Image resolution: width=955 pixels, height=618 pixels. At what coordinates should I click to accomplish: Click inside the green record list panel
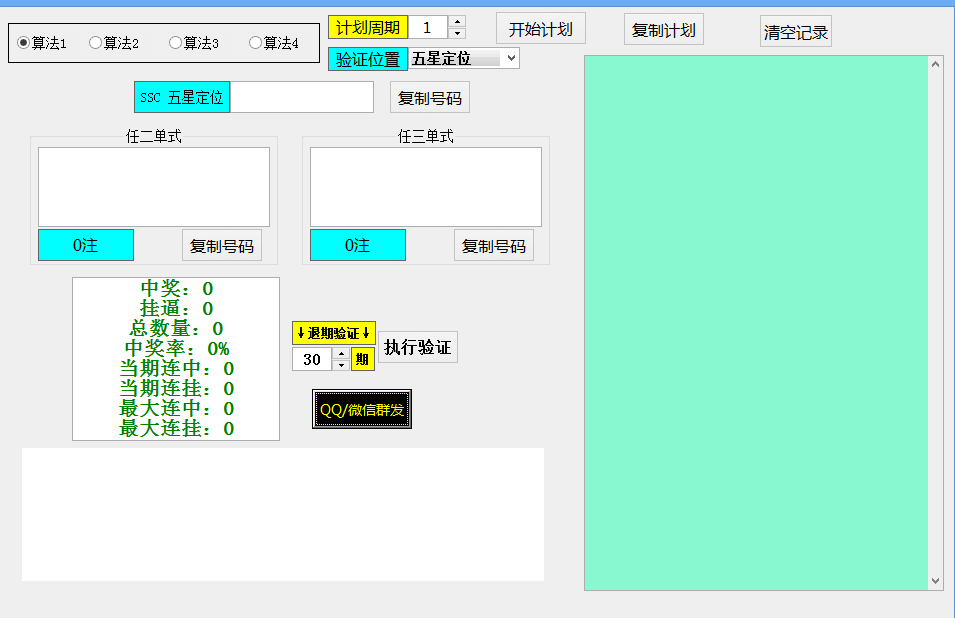tap(756, 323)
